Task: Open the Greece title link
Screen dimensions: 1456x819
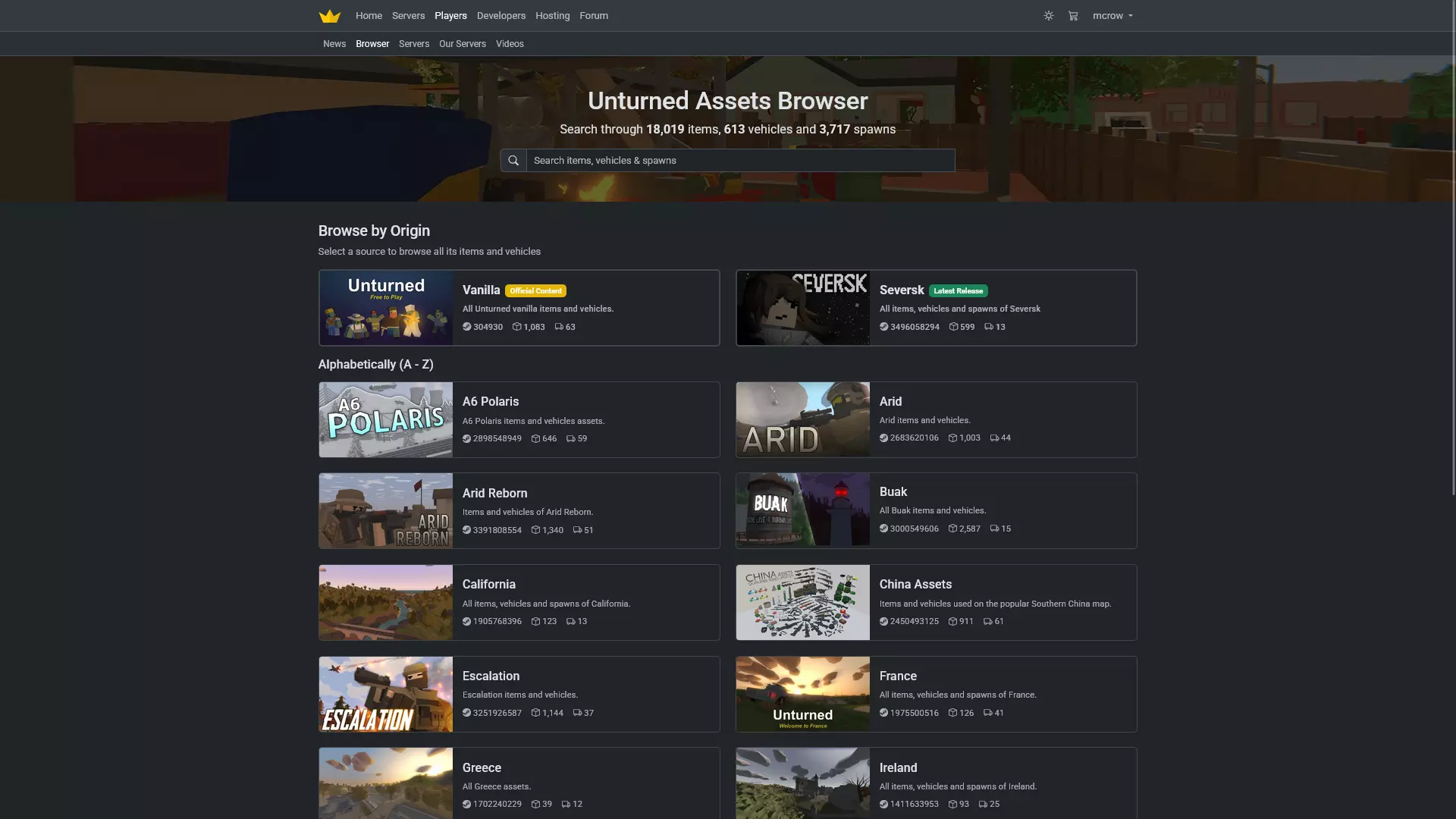Action: coord(482,768)
